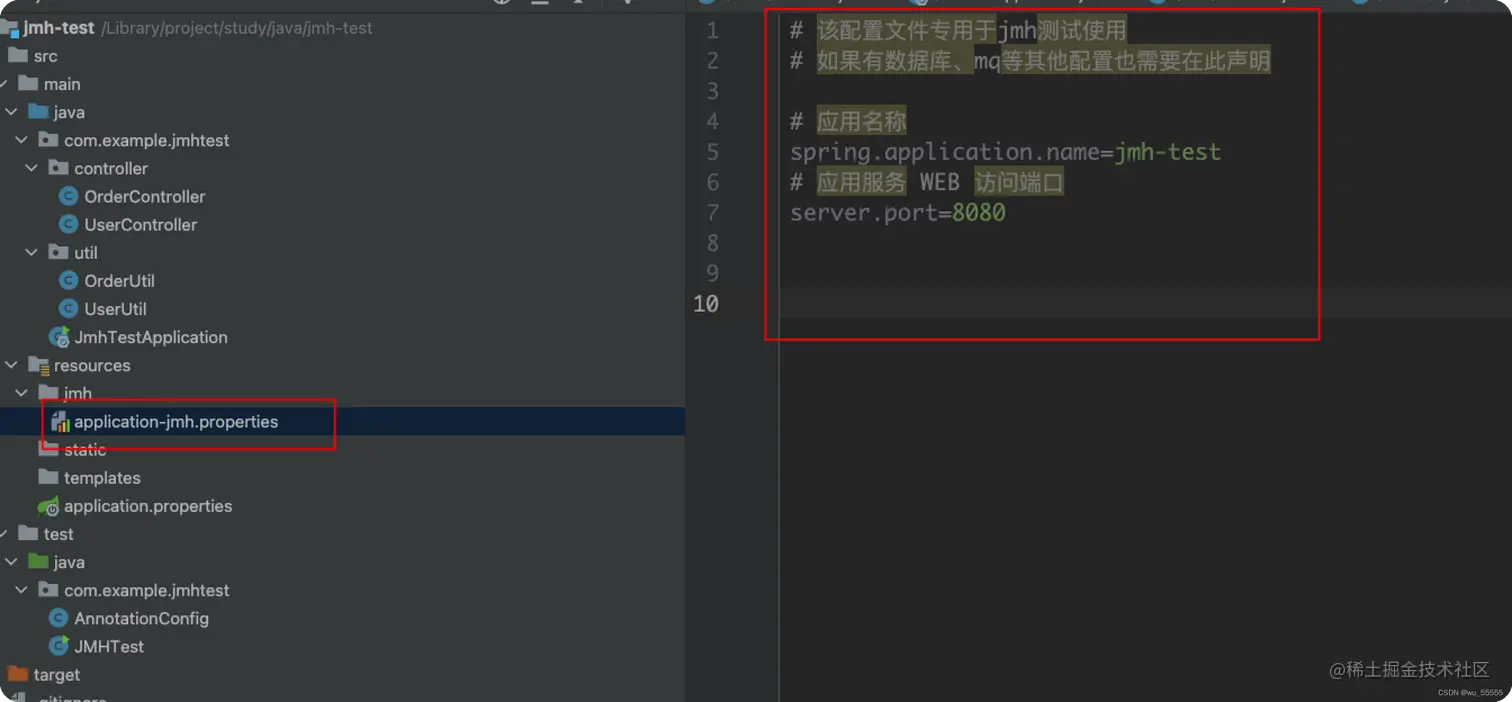This screenshot has width=1512, height=702.
Task: Click the application-jmh.properties file icon
Action: [60, 422]
